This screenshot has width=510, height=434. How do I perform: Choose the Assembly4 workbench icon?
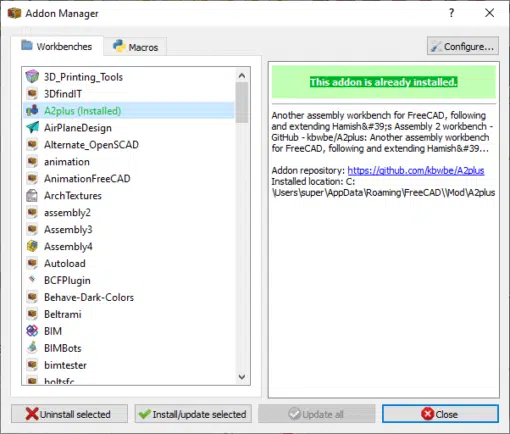[x=32, y=246]
